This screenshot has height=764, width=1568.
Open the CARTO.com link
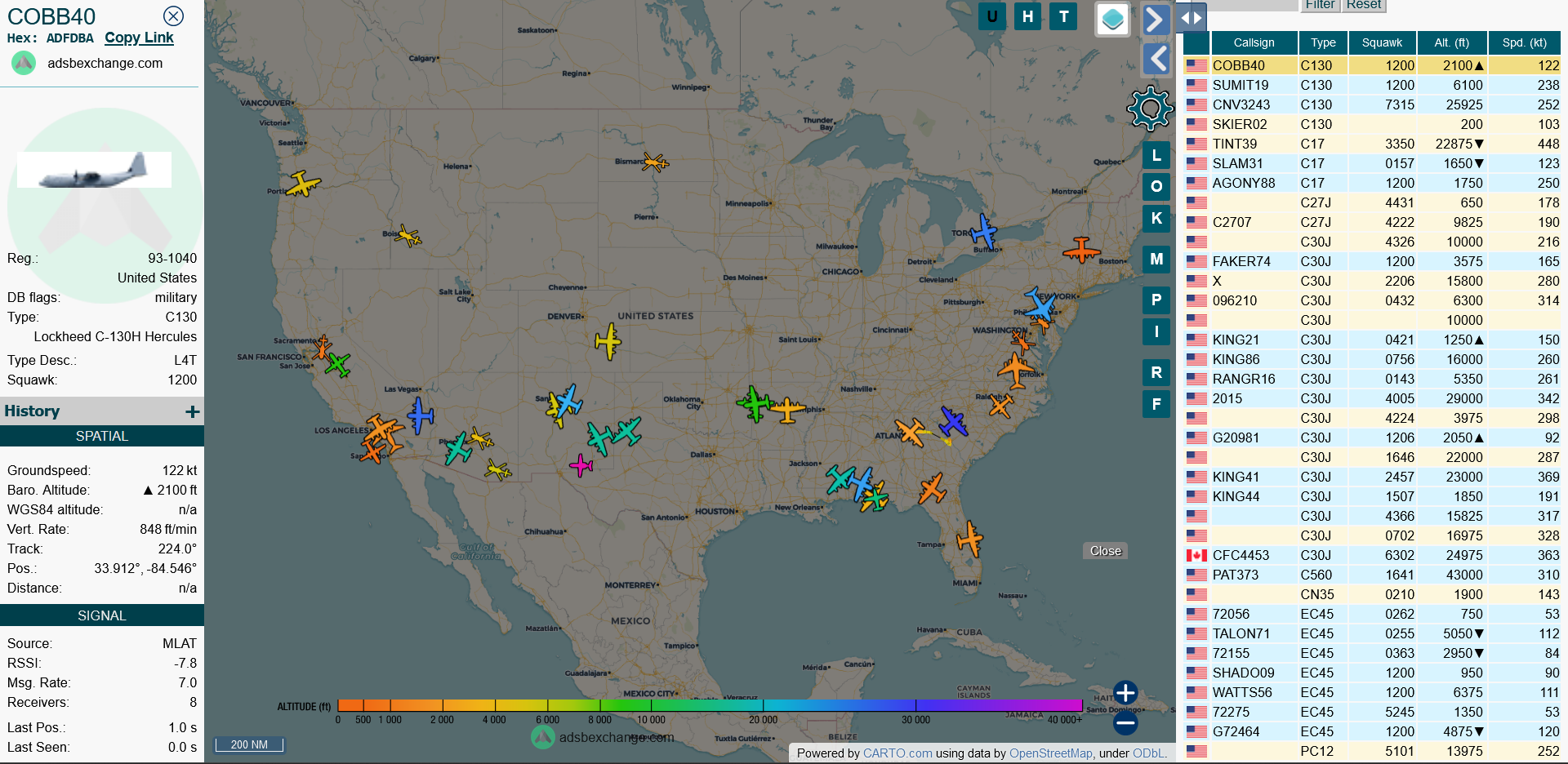click(898, 753)
